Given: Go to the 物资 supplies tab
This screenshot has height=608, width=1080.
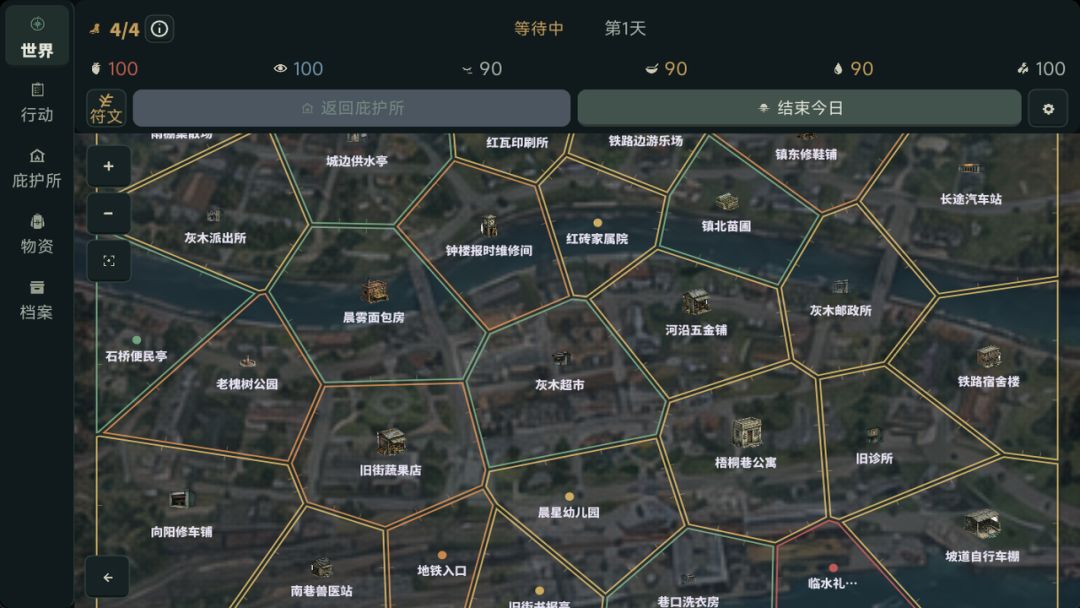Looking at the screenshot, I should tap(37, 234).
